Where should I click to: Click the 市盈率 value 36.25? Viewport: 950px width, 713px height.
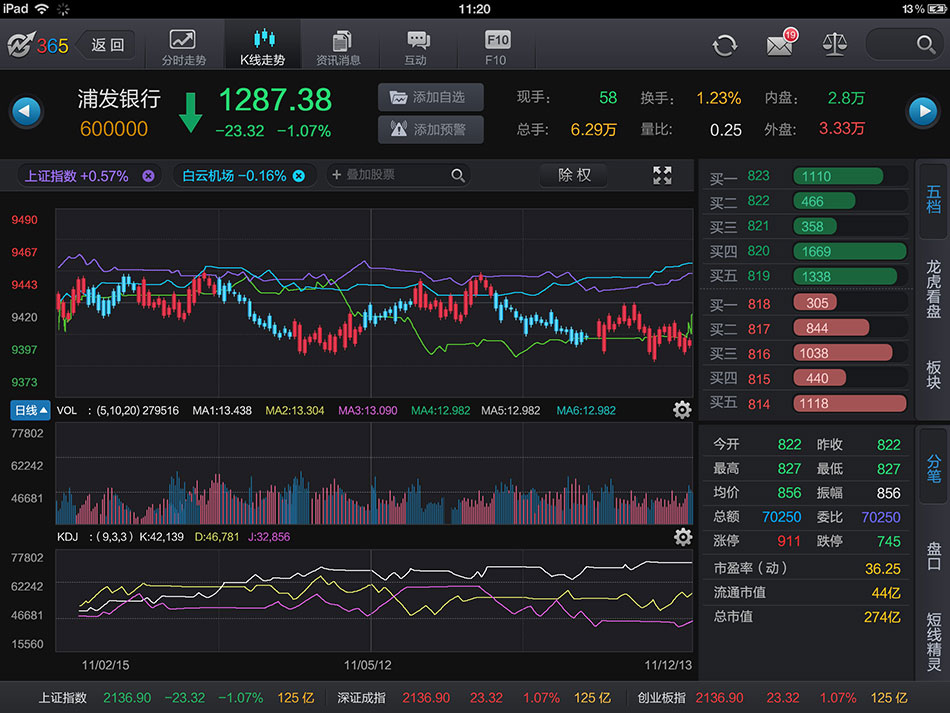coord(883,569)
